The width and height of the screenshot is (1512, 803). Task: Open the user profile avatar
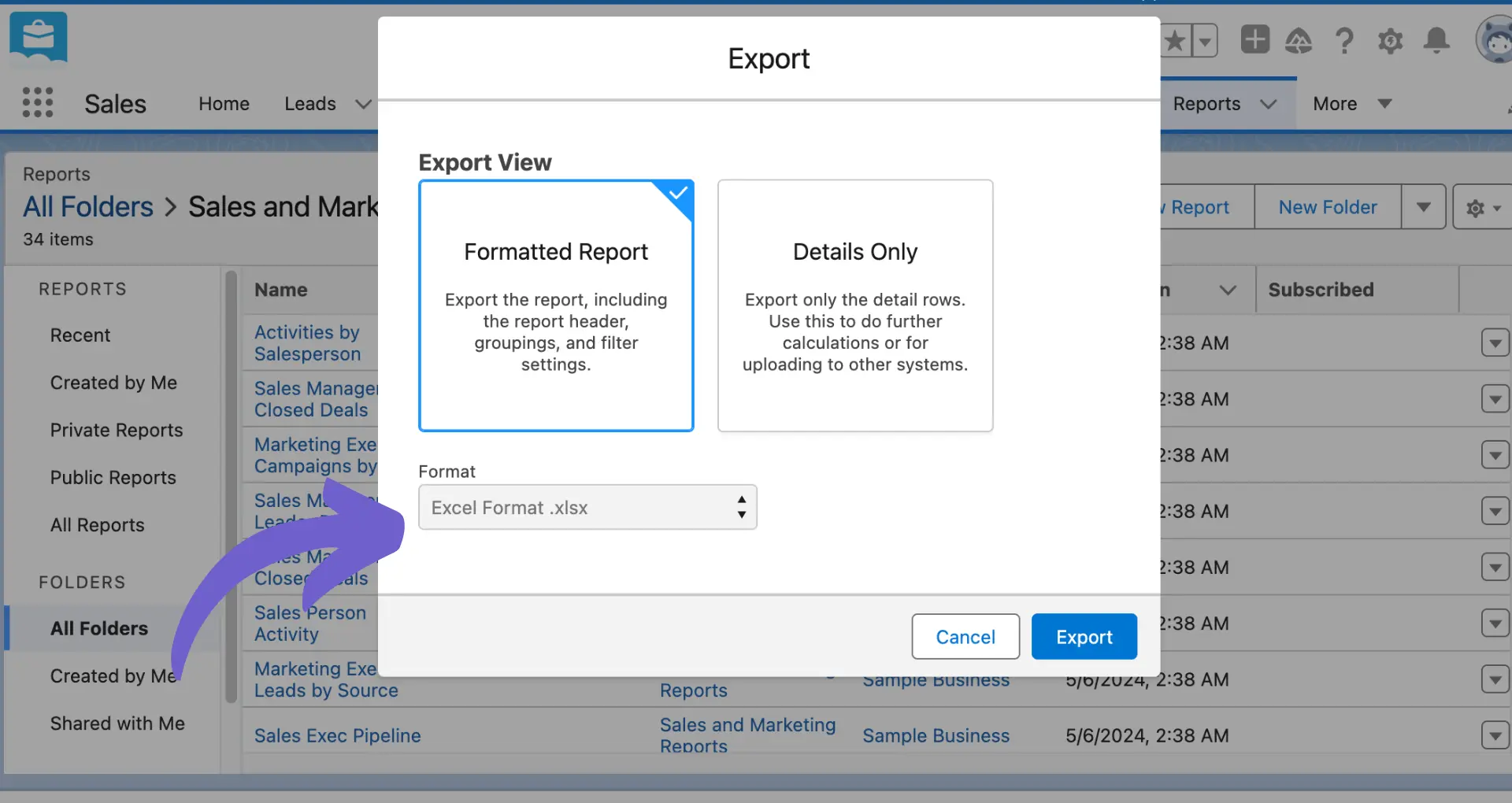pyautogui.click(x=1495, y=39)
